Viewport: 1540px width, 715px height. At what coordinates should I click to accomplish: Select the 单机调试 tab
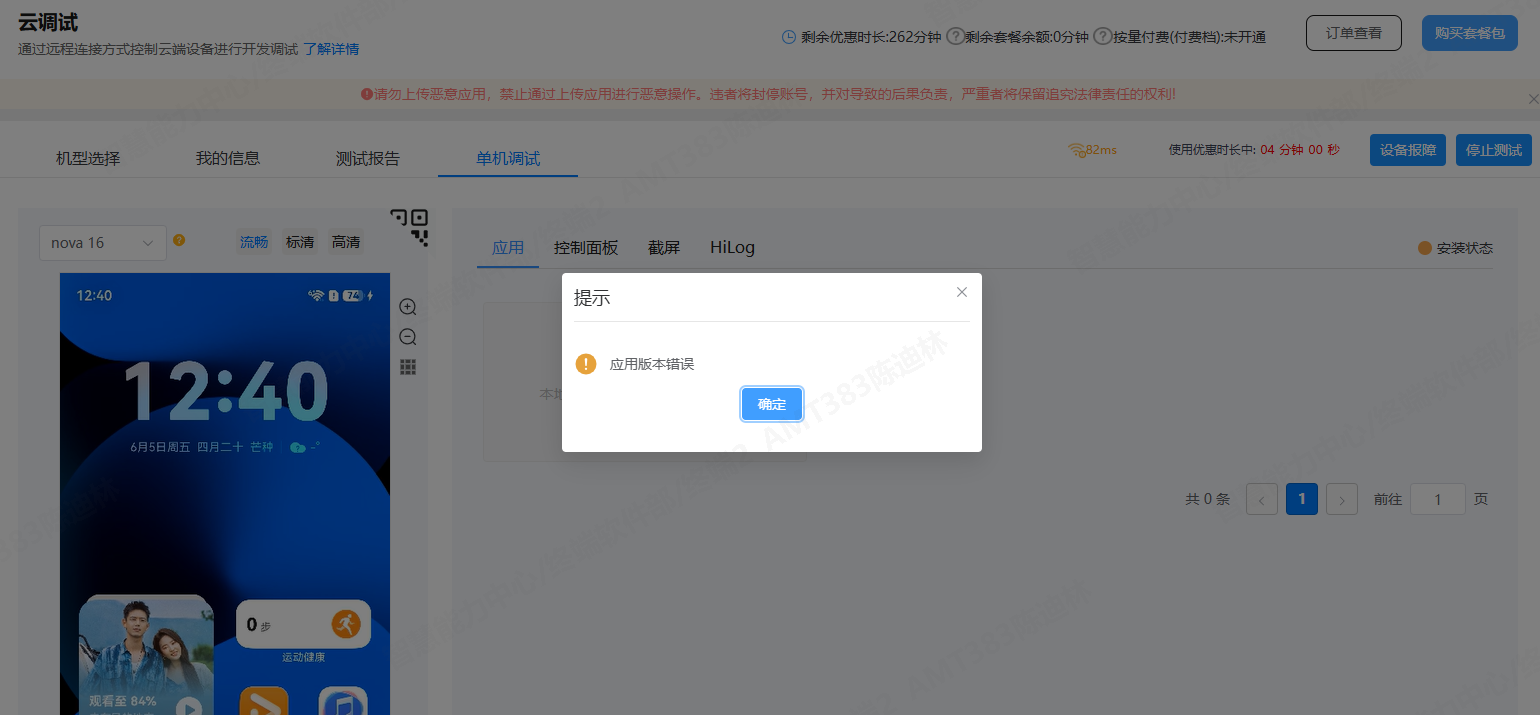(508, 158)
